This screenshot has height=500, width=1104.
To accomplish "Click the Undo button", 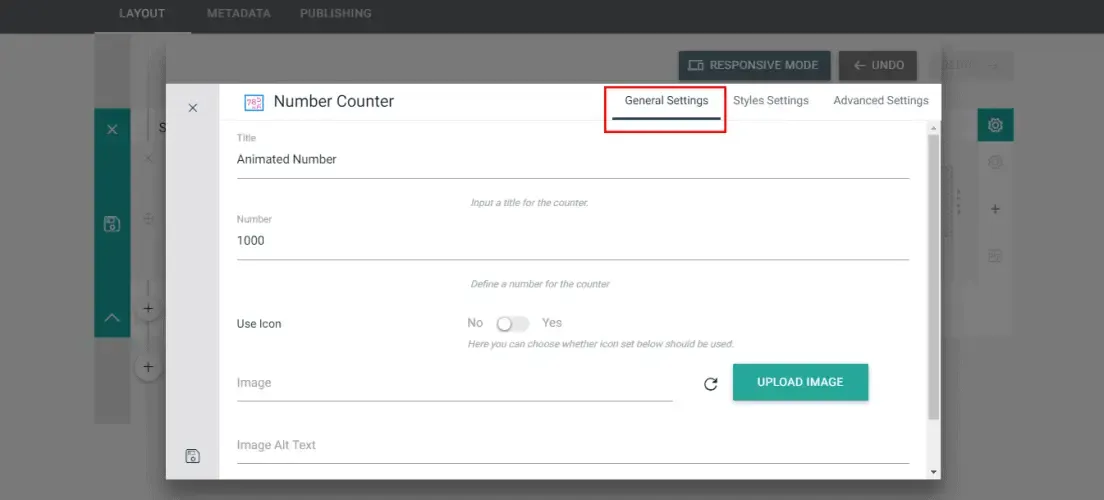I will [878, 65].
